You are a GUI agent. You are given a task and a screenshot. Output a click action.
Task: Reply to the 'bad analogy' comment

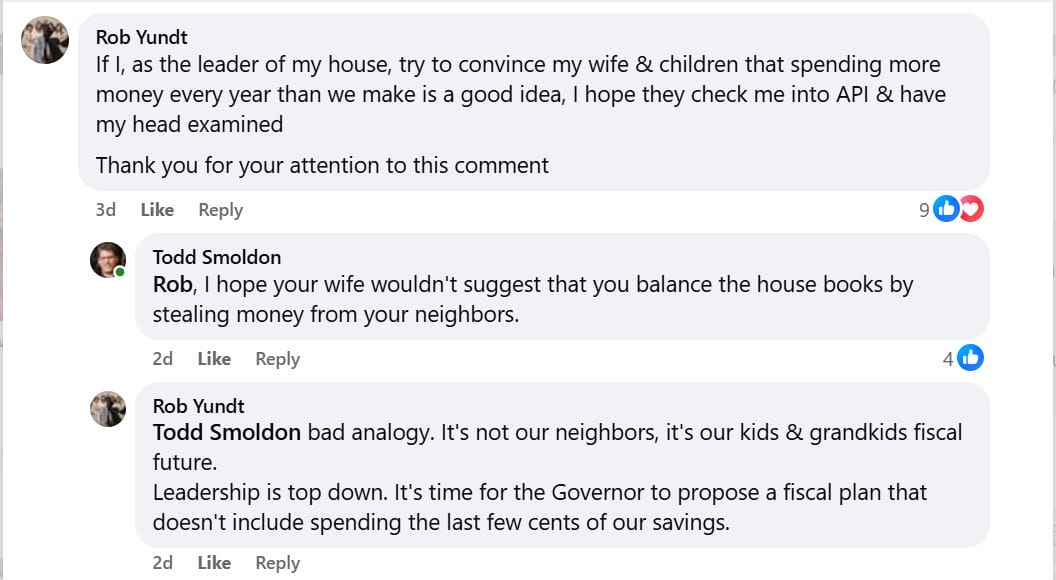(x=277, y=563)
